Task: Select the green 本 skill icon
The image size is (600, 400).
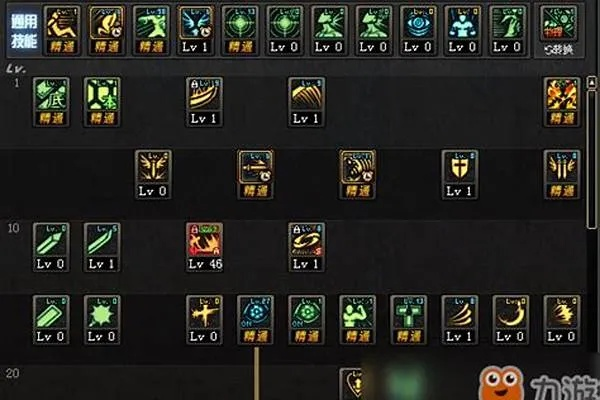Action: pyautogui.click(x=102, y=102)
